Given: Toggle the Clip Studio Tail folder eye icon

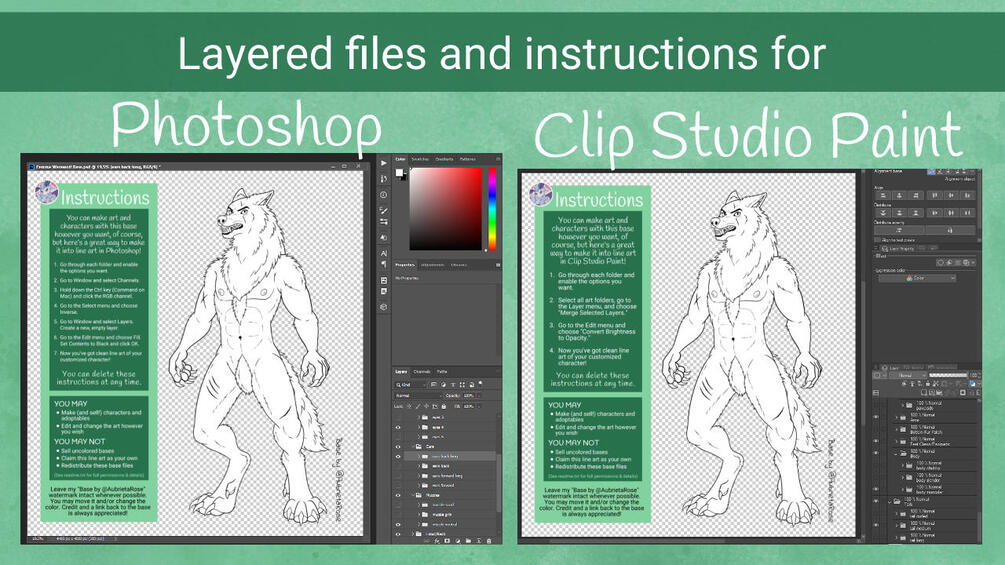Looking at the screenshot, I should tap(876, 501).
